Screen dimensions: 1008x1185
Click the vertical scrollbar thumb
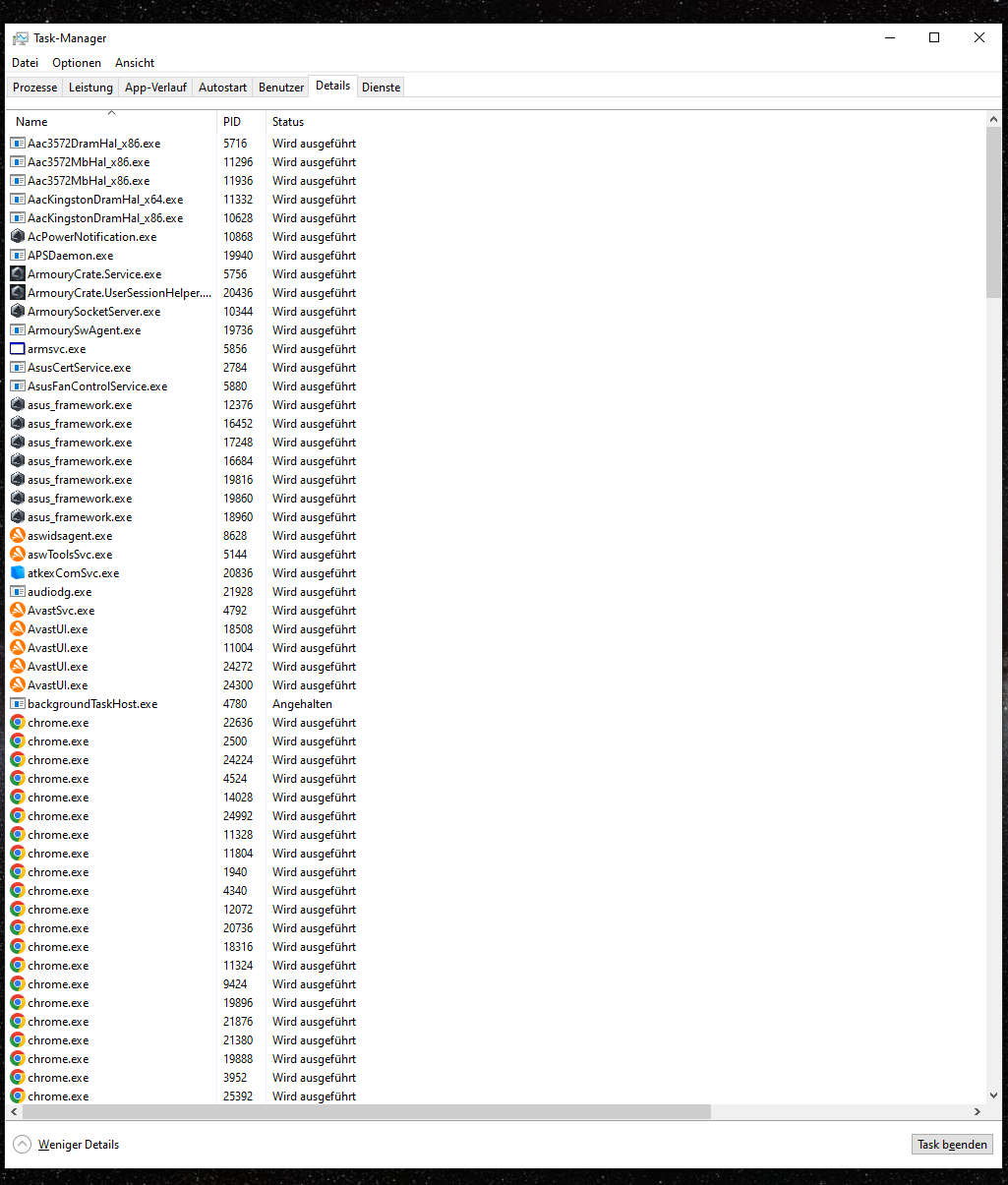(x=993, y=211)
